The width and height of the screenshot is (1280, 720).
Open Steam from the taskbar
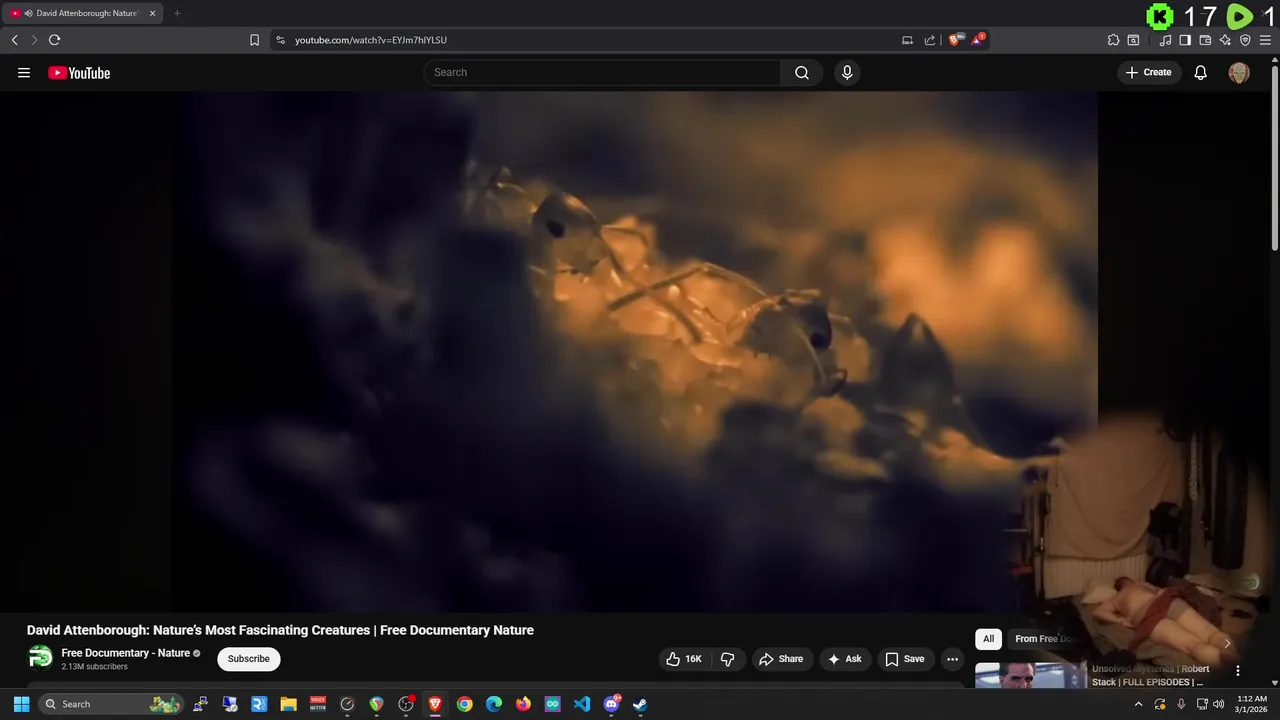[x=640, y=704]
